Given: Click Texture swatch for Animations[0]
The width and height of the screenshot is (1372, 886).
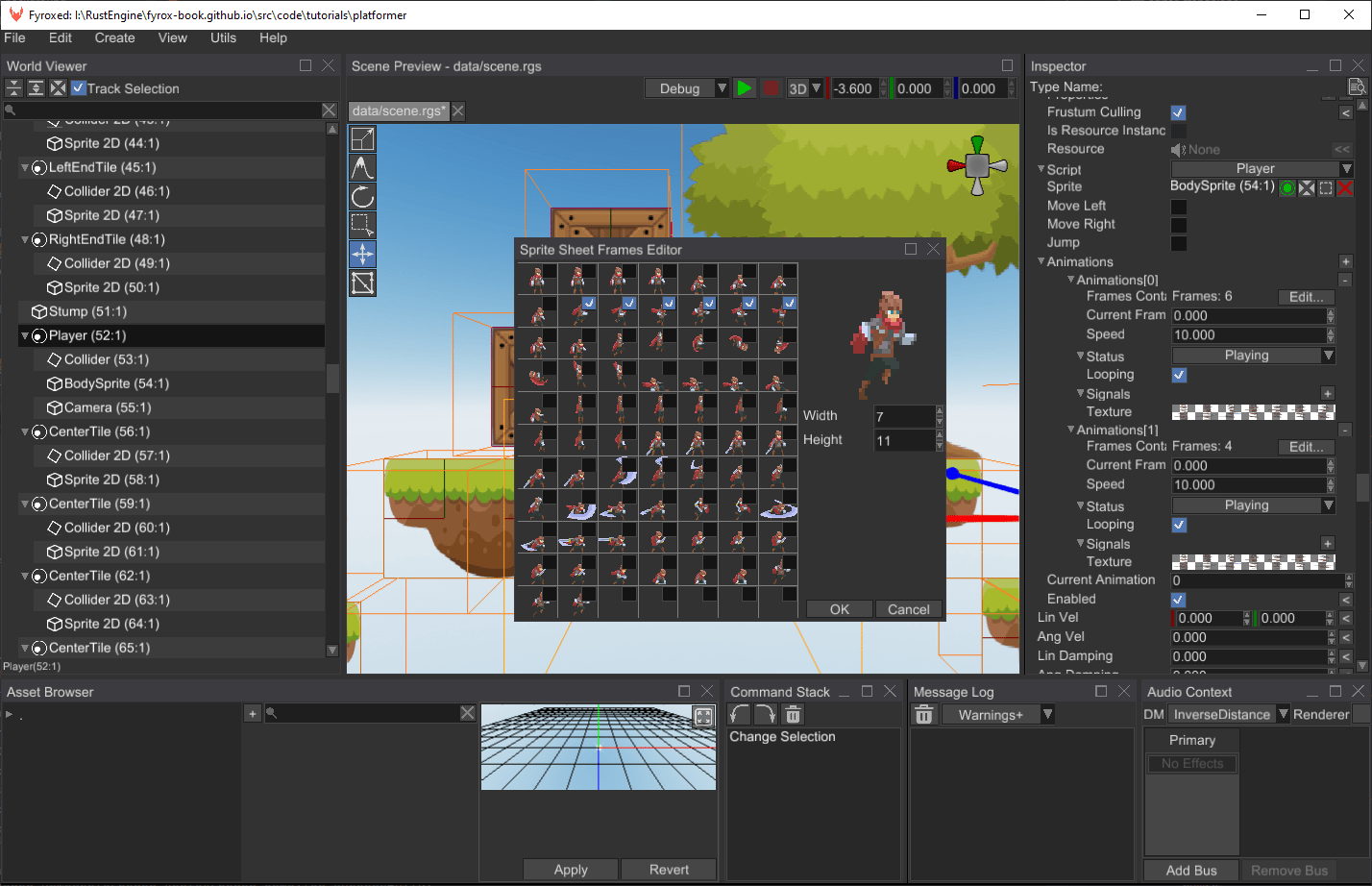Looking at the screenshot, I should 1254,412.
